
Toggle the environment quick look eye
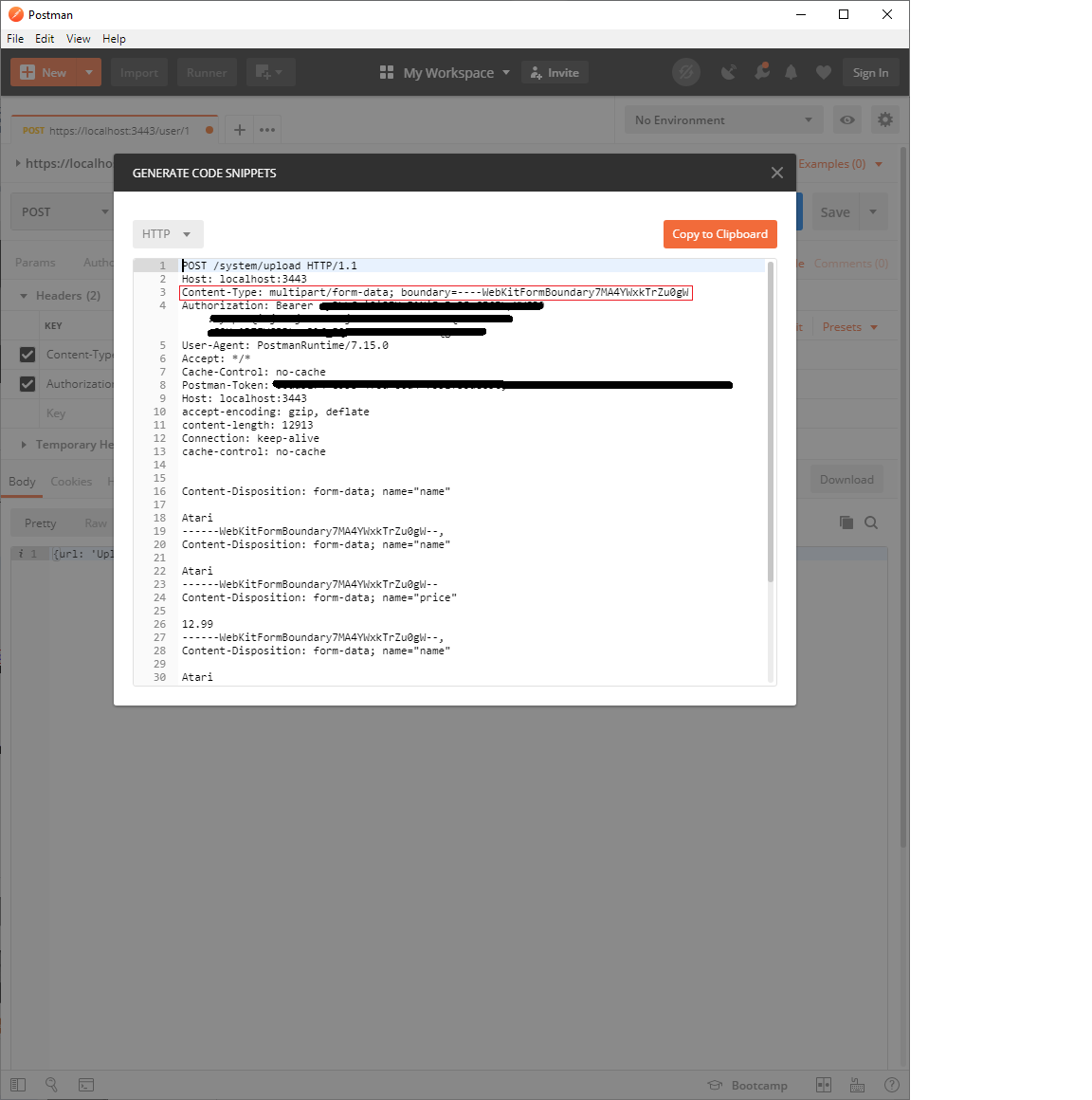coord(846,119)
